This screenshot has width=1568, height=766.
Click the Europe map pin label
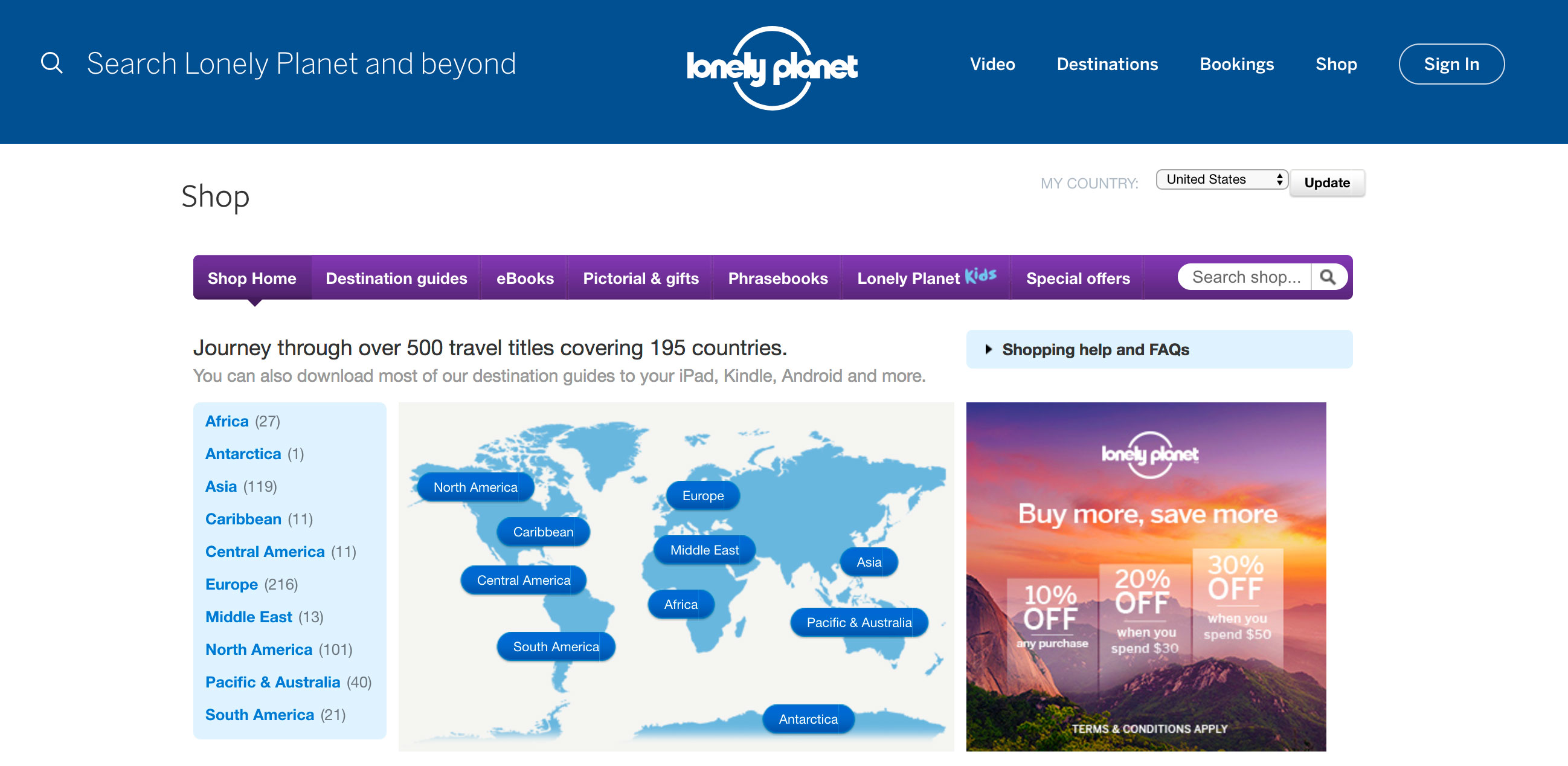[x=702, y=495]
